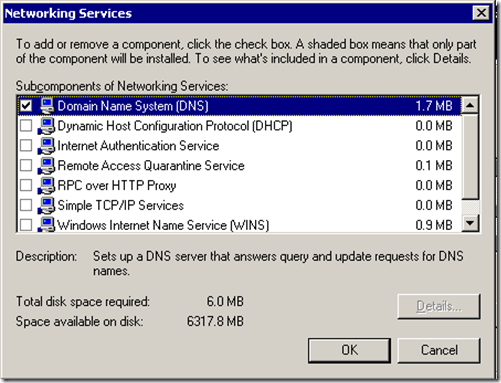Select the Simple TCP/IP Services row
Viewport: 501px width, 383px height.
239,205
